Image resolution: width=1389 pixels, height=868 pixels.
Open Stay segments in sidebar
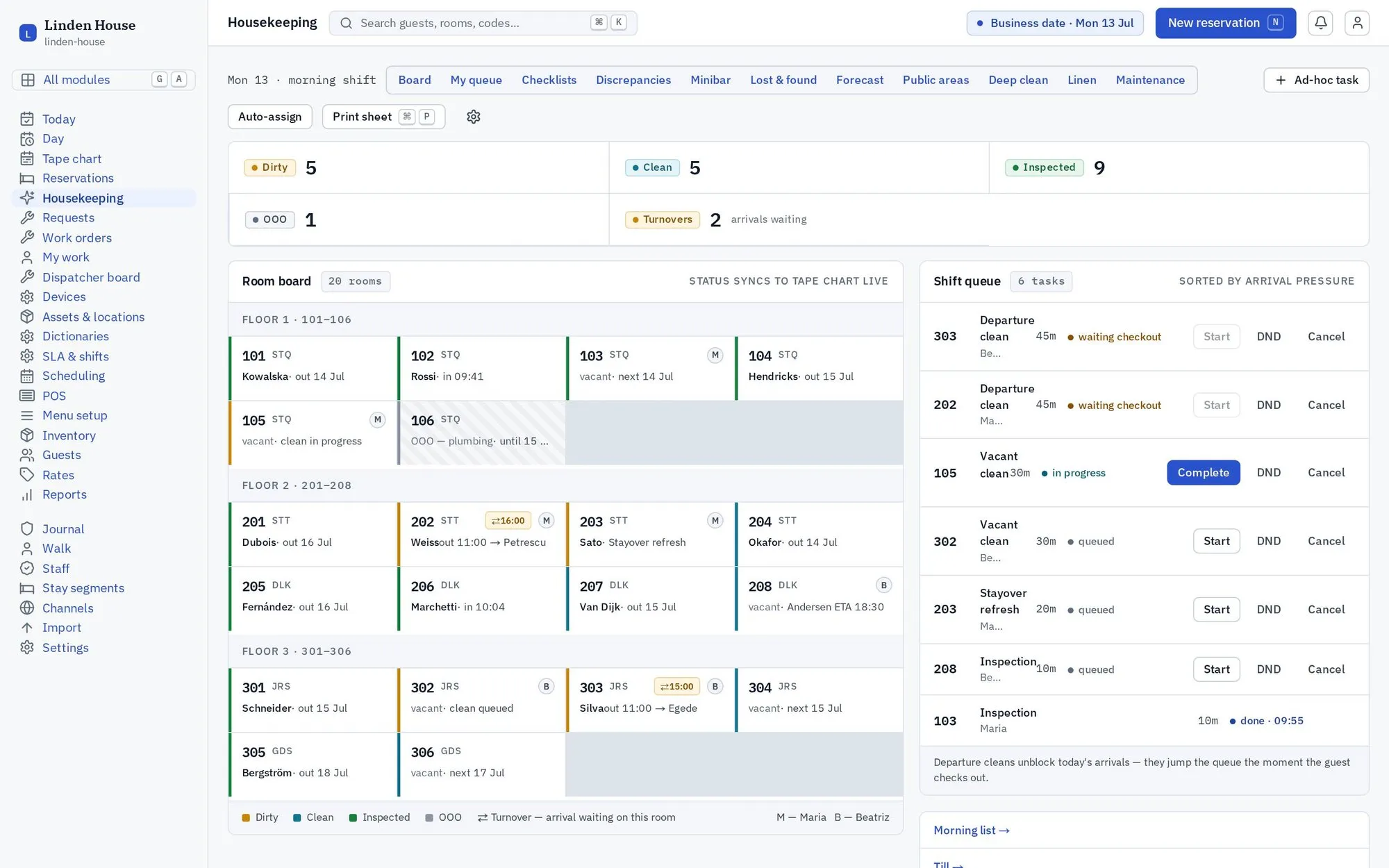[x=83, y=588]
